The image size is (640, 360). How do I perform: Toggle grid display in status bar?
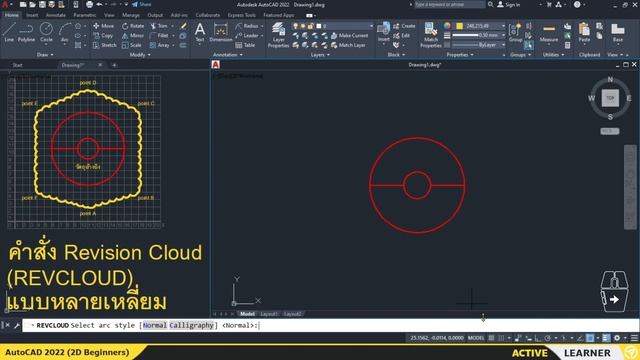[491, 338]
